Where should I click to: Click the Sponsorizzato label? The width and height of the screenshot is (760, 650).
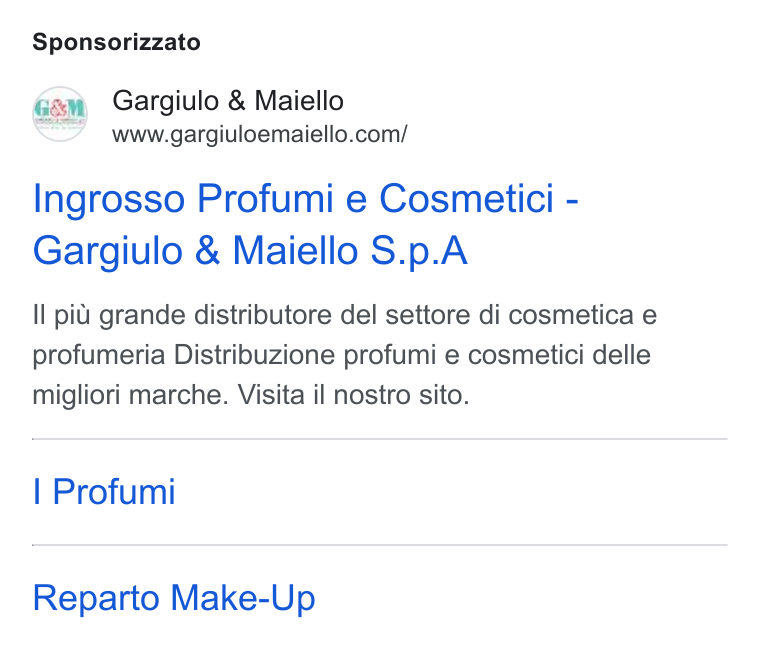pyautogui.click(x=116, y=42)
